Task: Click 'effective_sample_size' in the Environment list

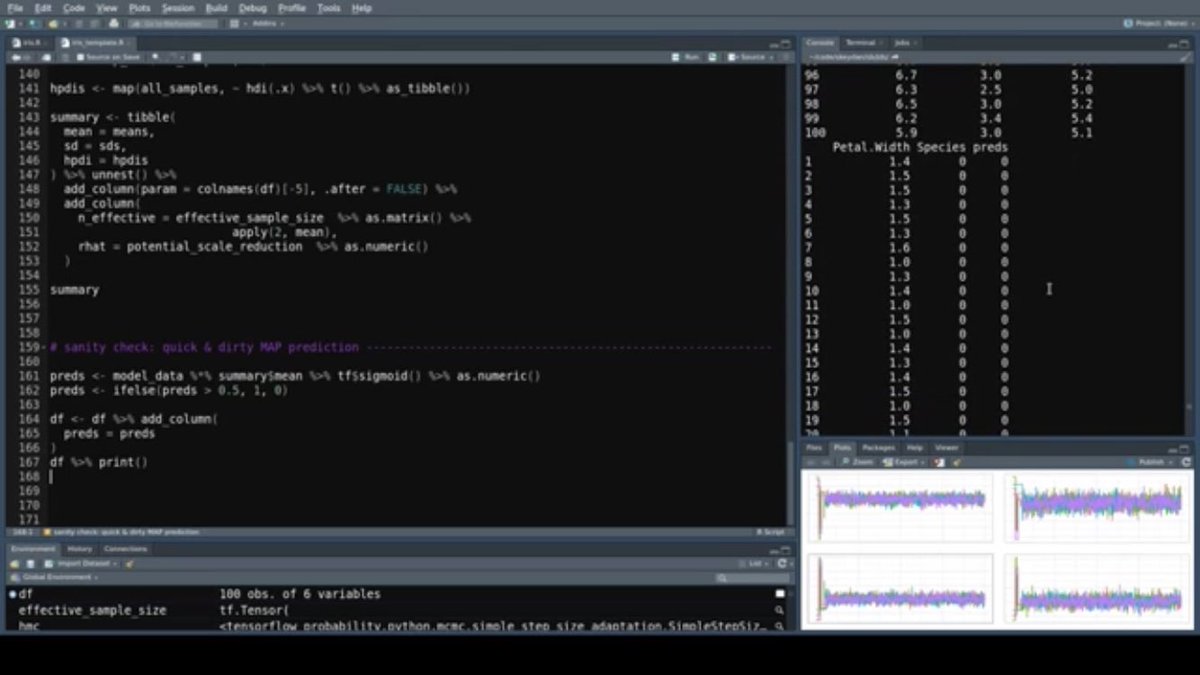Action: pos(93,610)
